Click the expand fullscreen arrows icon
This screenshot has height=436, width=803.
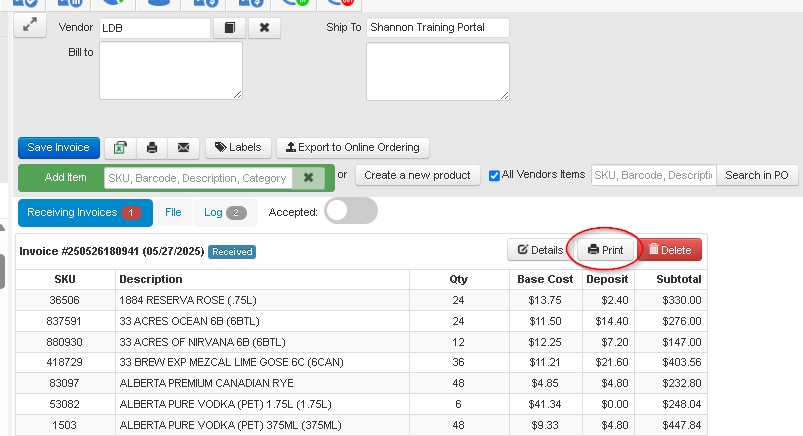click(x=30, y=25)
